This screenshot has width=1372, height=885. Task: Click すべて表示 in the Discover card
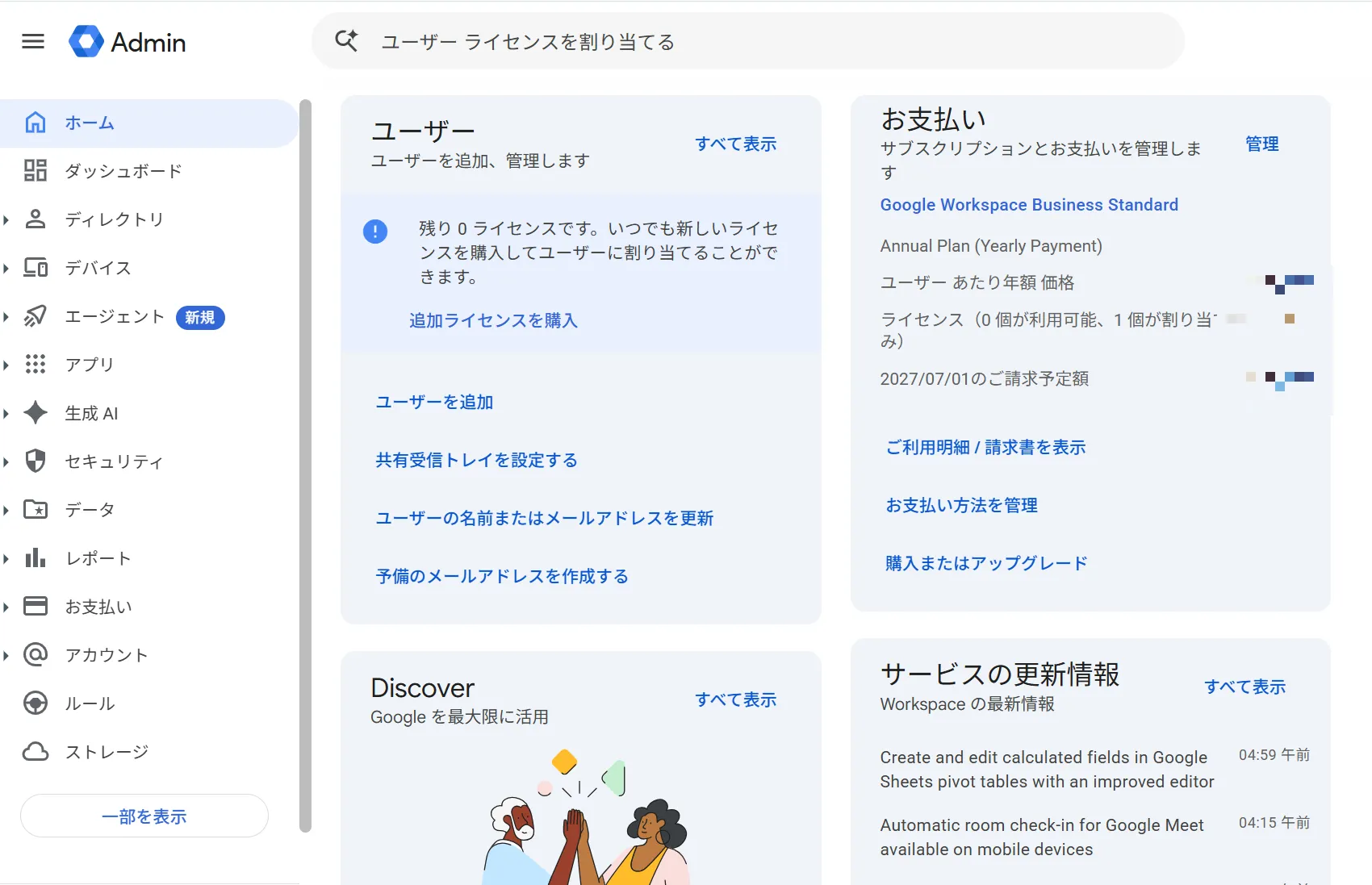[x=735, y=699]
